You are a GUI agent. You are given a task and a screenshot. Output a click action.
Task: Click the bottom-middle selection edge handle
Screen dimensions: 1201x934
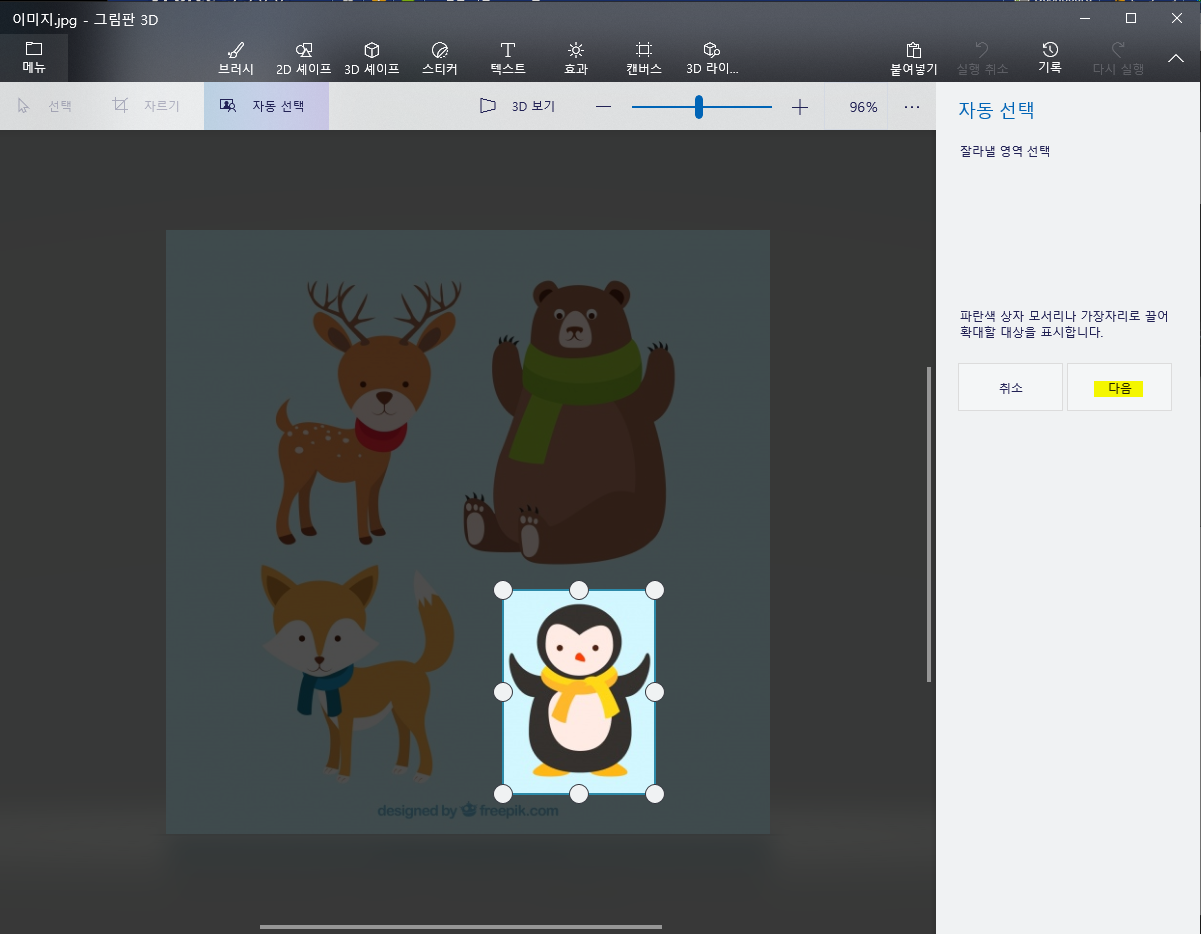tap(579, 794)
